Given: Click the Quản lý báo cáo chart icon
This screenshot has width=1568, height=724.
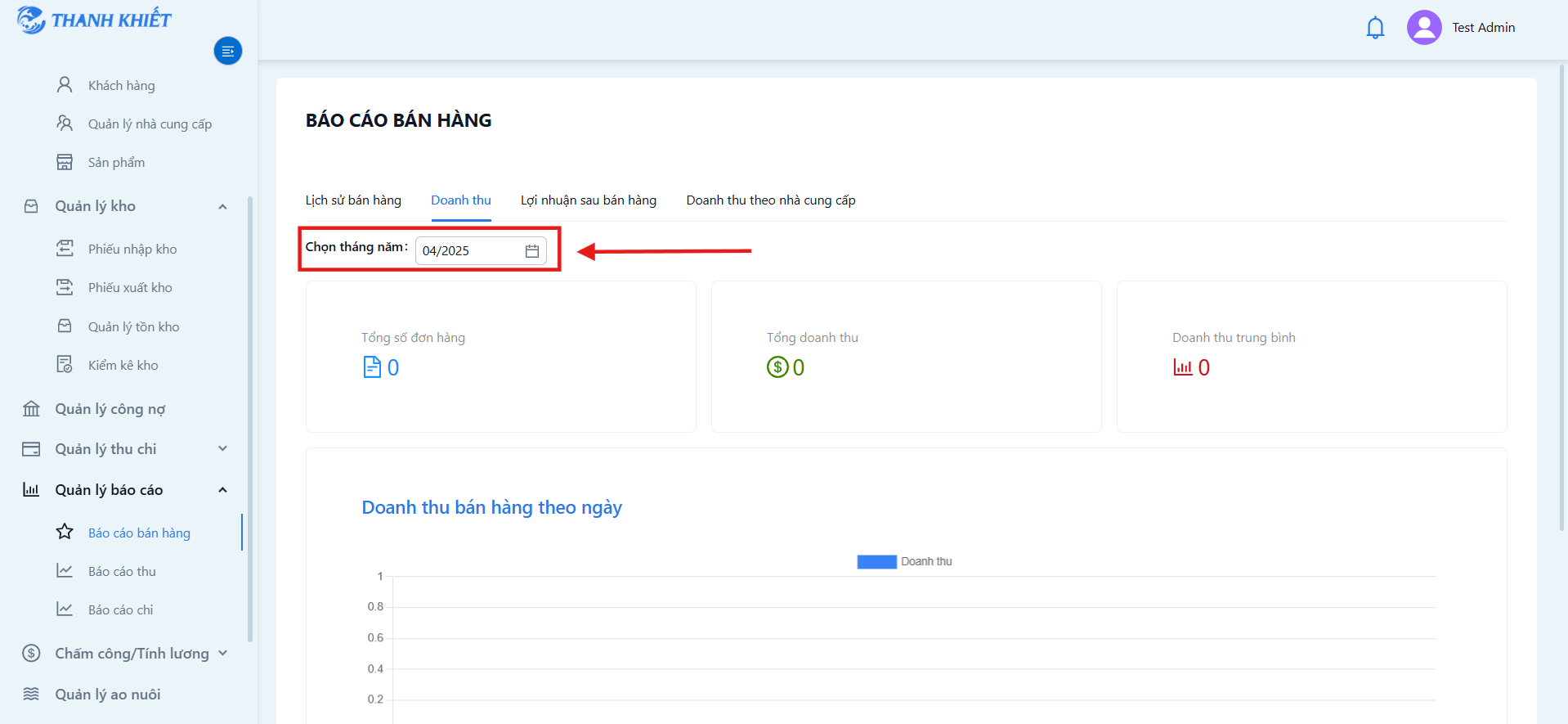Looking at the screenshot, I should pyautogui.click(x=31, y=489).
